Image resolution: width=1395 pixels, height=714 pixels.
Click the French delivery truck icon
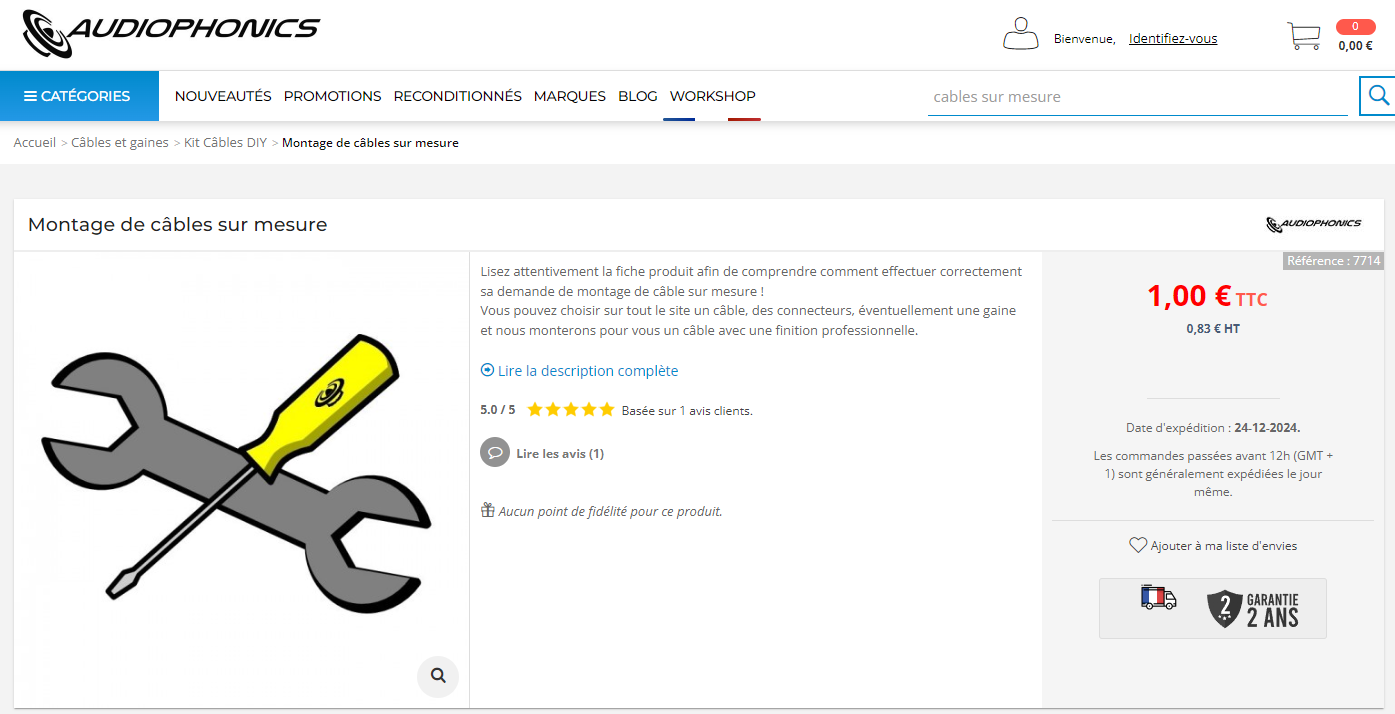(1158, 598)
